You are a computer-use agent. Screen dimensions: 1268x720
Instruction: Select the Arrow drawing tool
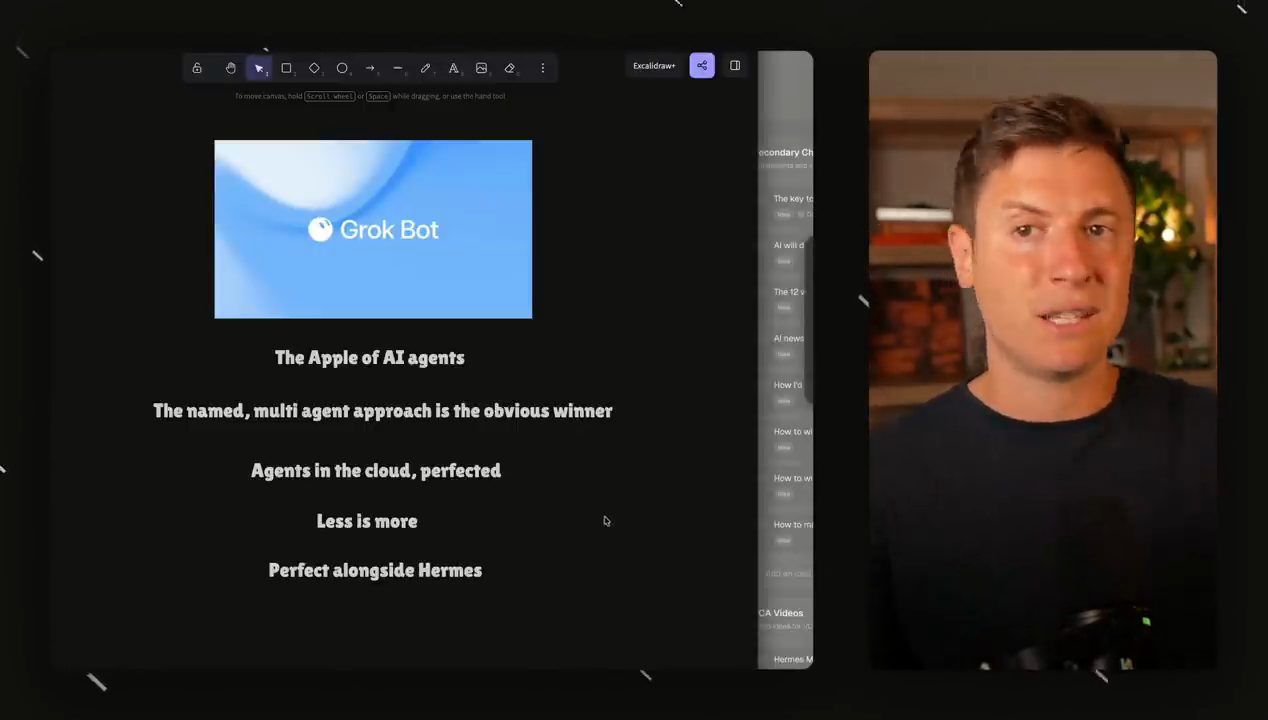coord(370,68)
